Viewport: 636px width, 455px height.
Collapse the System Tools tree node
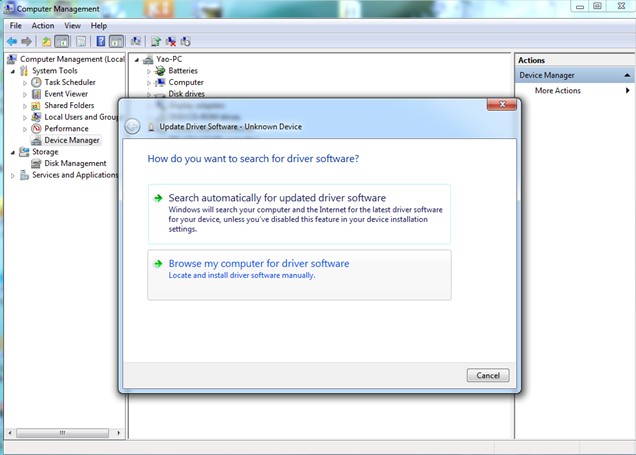click(13, 71)
